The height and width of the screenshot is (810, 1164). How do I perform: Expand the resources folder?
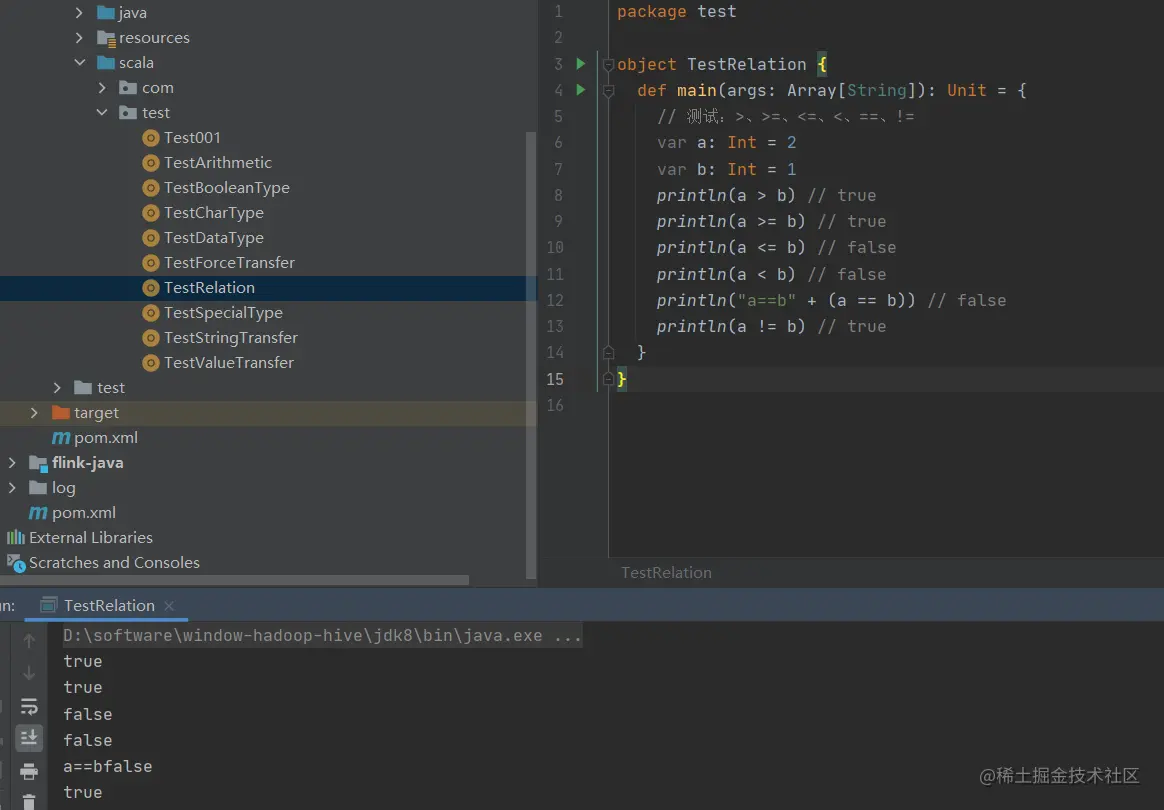click(79, 37)
